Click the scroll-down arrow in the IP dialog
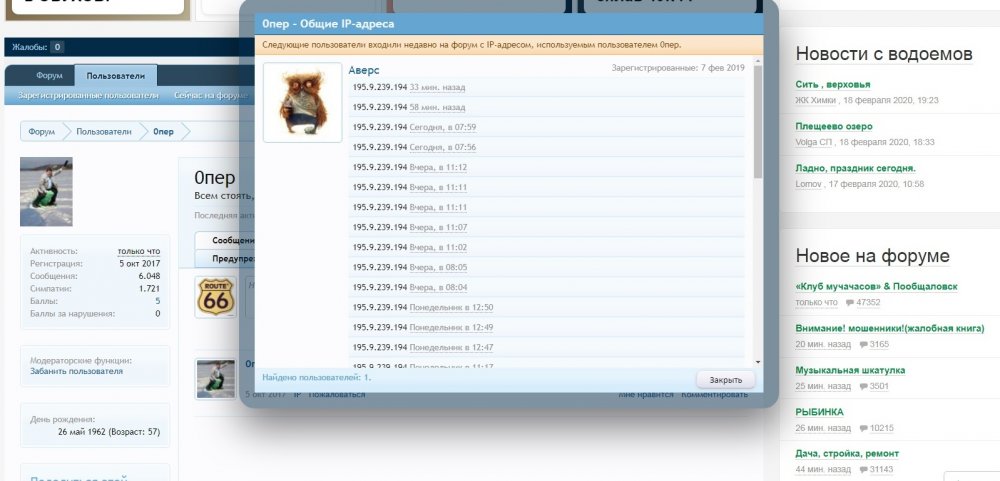The height and width of the screenshot is (481, 1000). [757, 361]
